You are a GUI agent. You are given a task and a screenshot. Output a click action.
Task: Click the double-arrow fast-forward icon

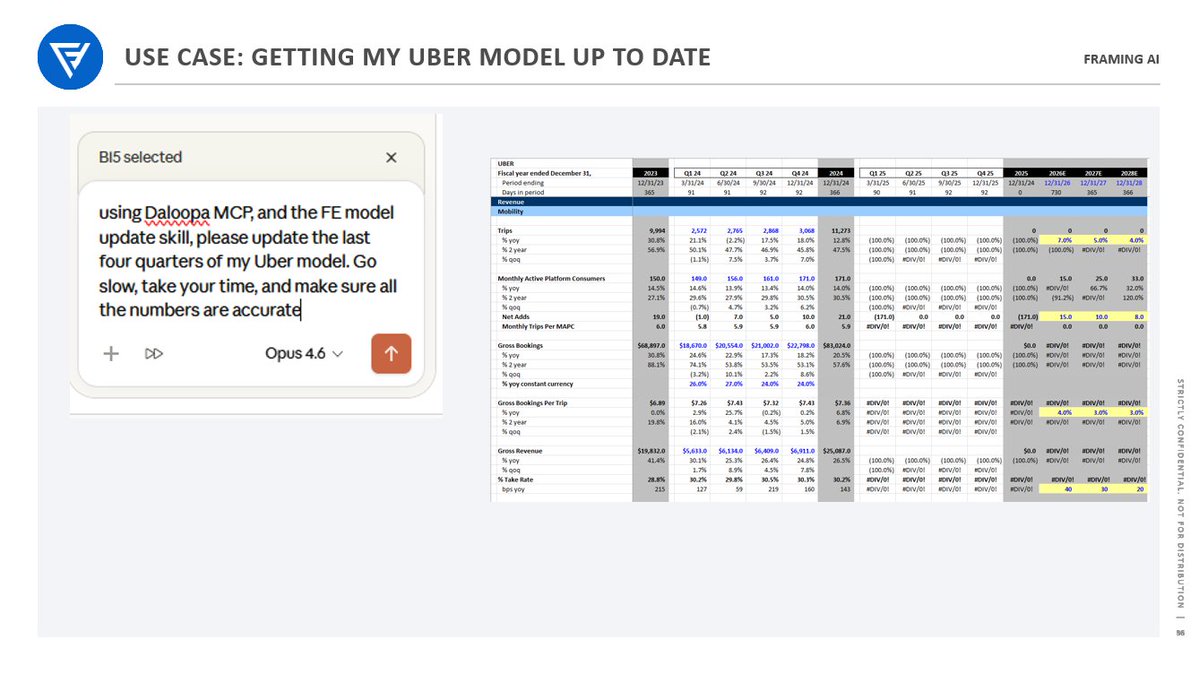pyautogui.click(x=154, y=353)
